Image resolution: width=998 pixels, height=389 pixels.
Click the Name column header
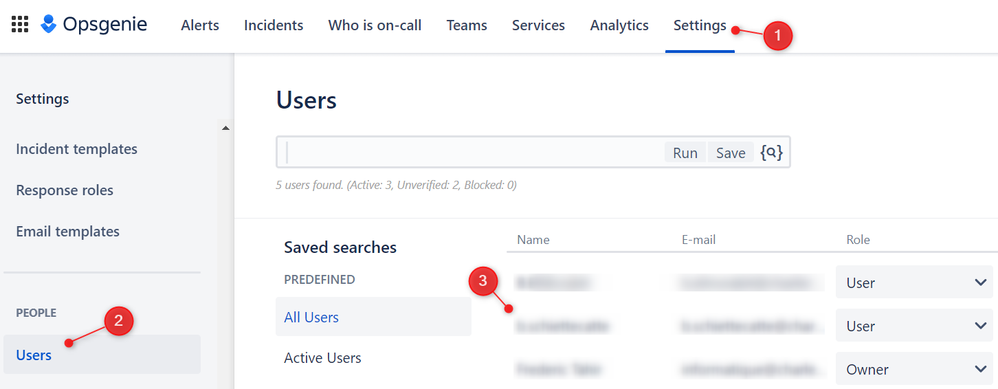click(x=533, y=240)
